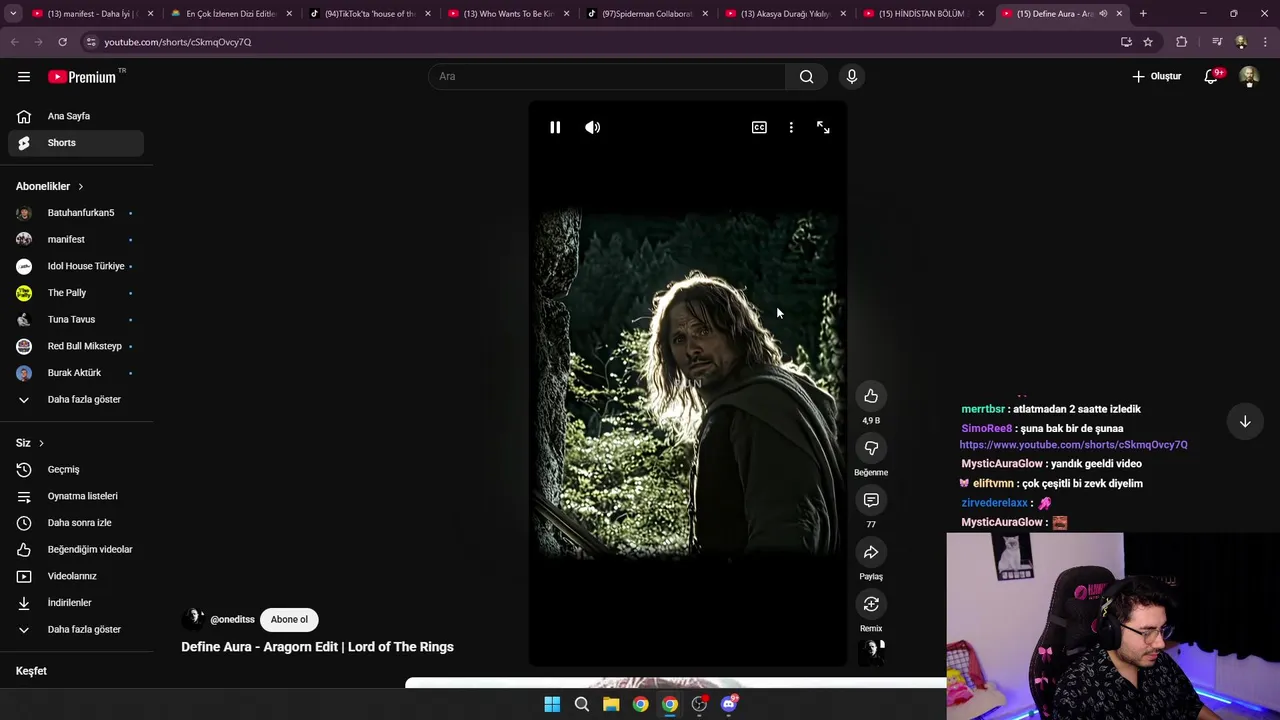Screen dimensions: 1280x720
Task: Switch to En Çok İzlenen Dizi tab
Action: (231, 14)
